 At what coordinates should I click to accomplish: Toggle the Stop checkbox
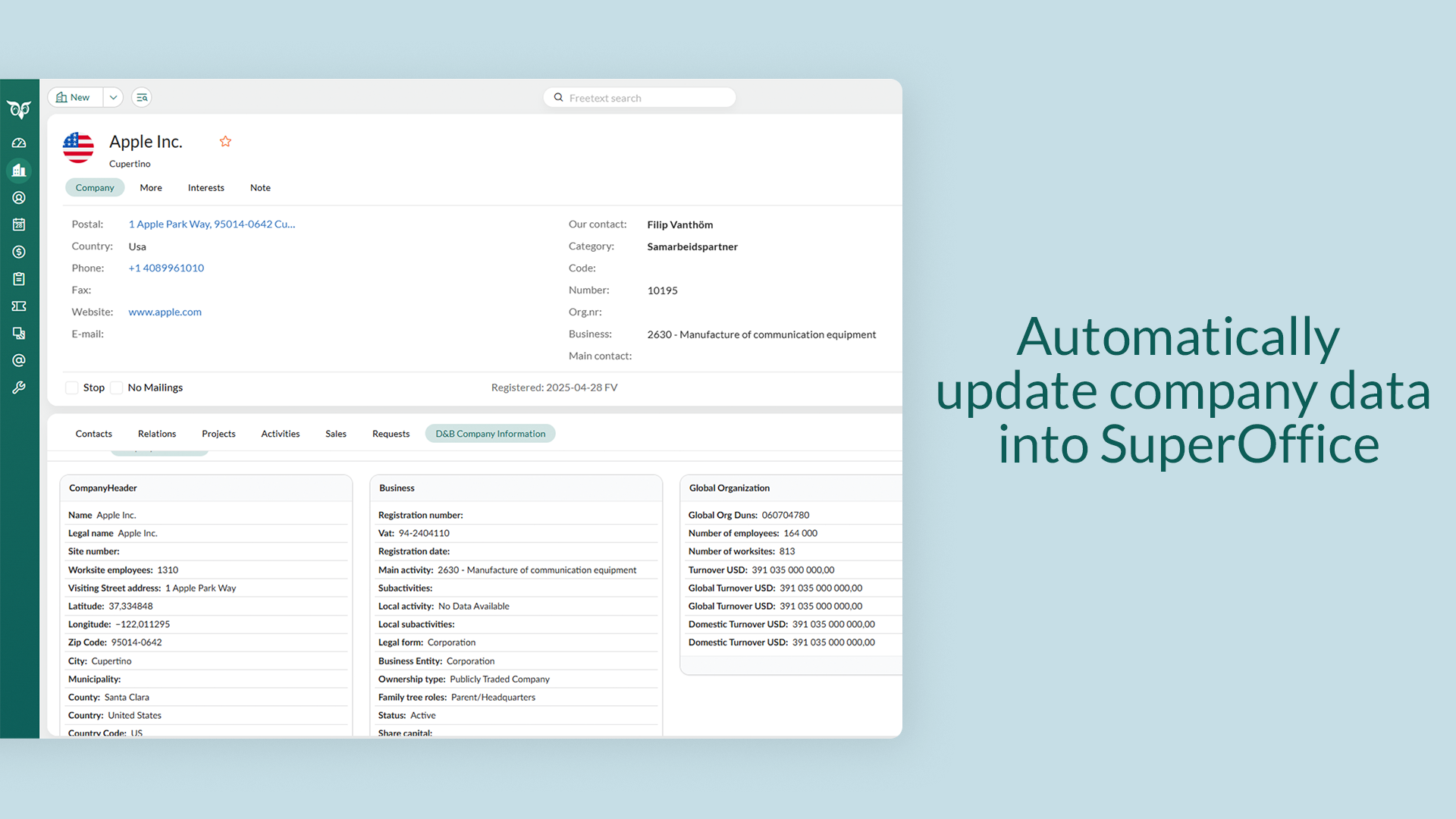pos(72,388)
